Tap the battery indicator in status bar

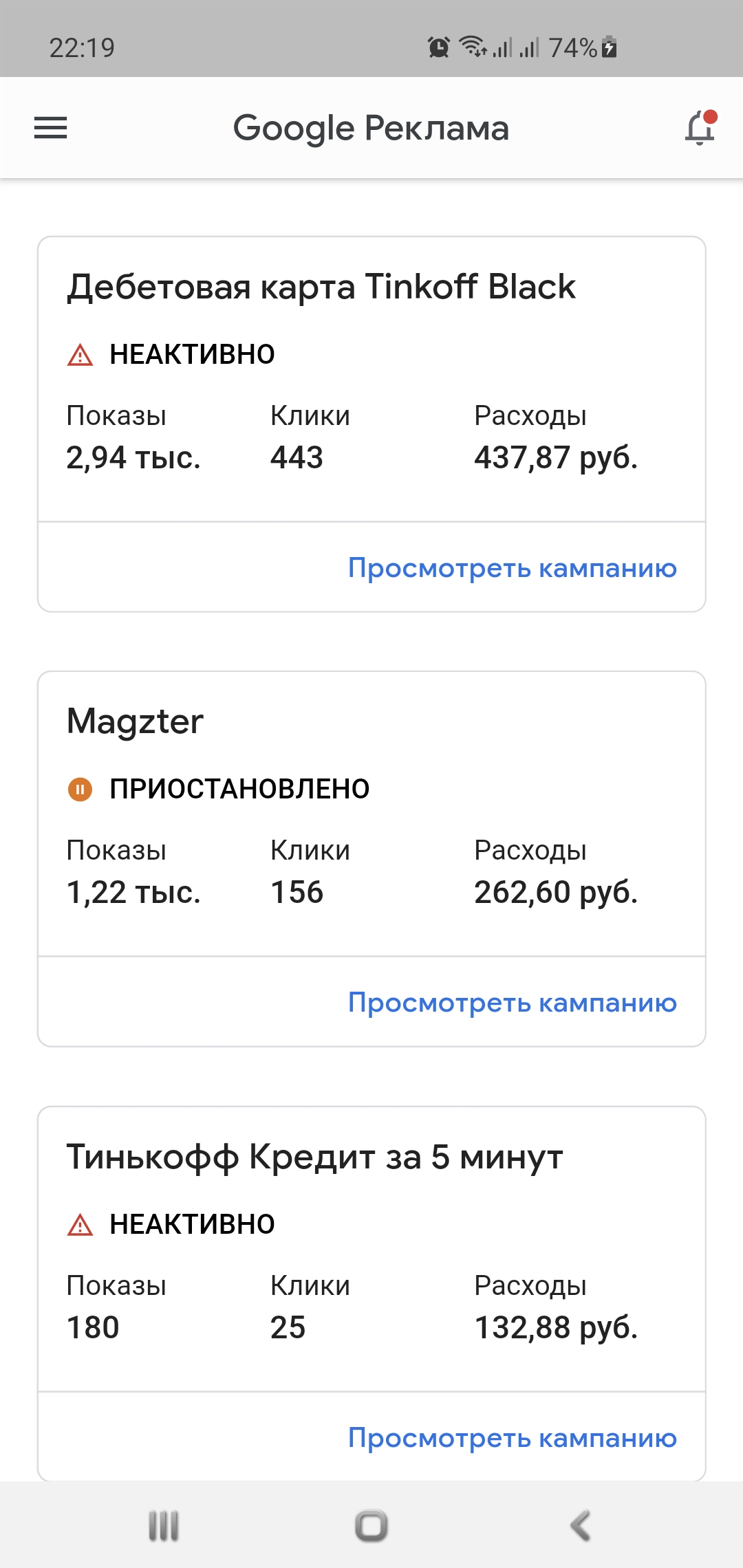(x=609, y=47)
